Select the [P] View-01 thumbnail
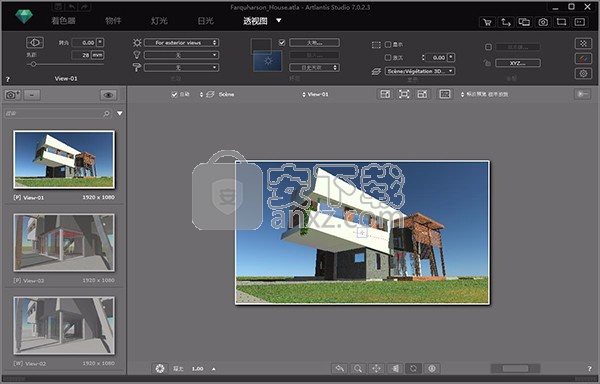The height and width of the screenshot is (384, 600). pyautogui.click(x=64, y=159)
